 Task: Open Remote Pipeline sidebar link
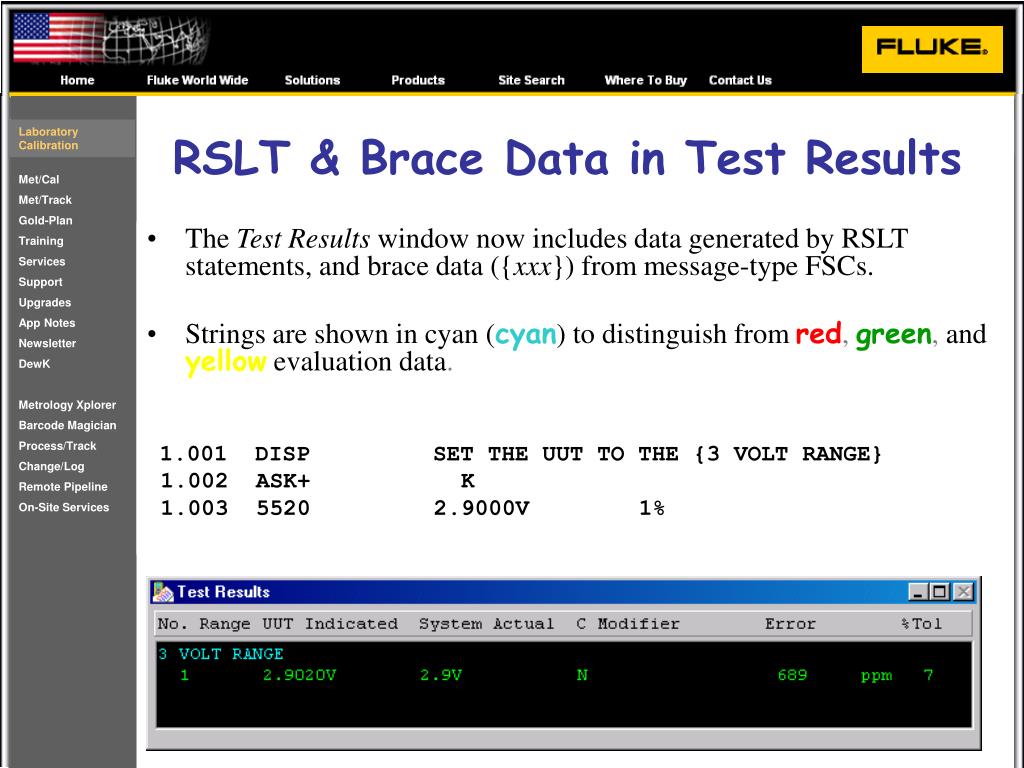[x=63, y=487]
